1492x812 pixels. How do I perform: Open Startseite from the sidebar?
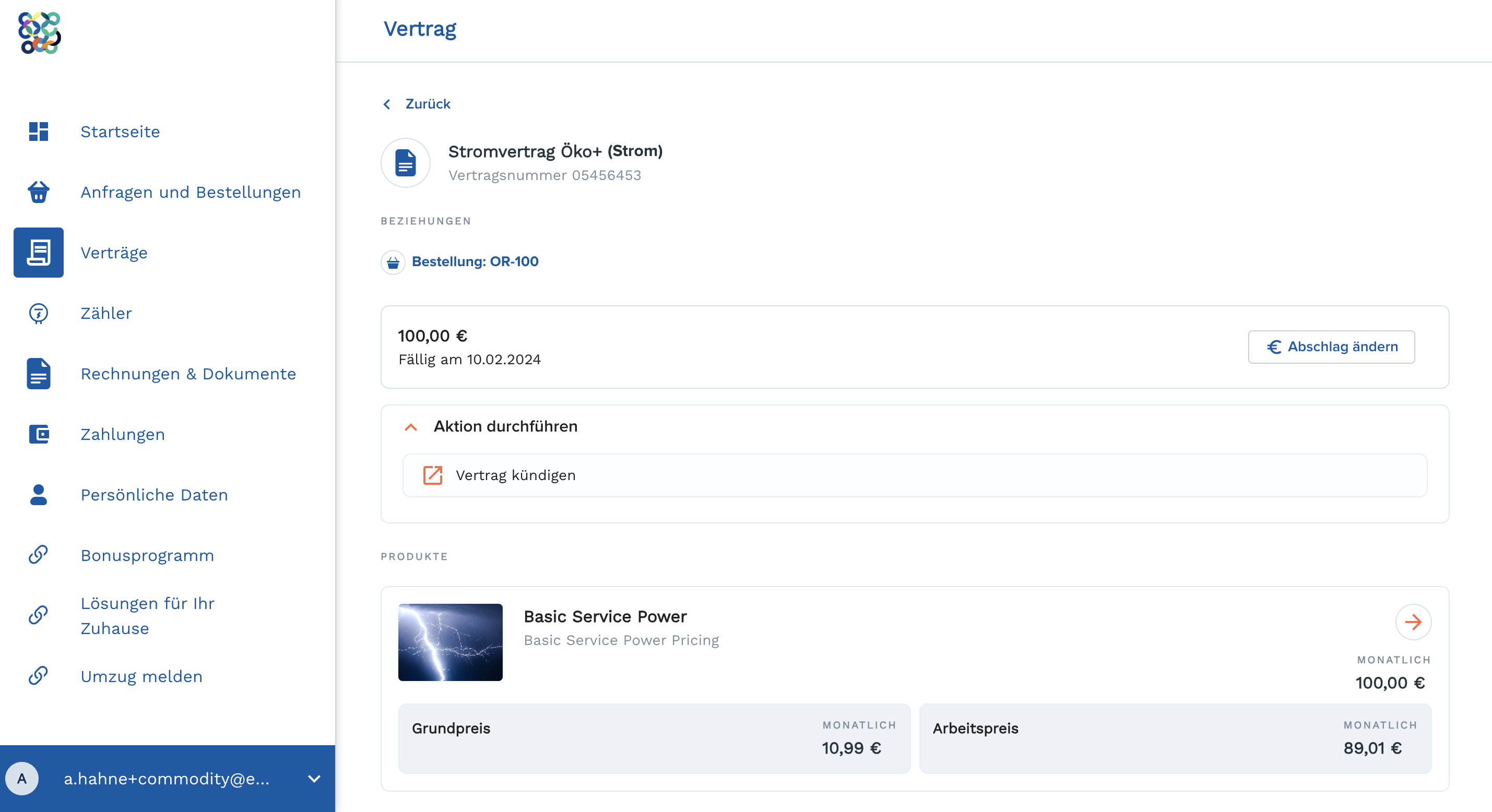(x=120, y=132)
